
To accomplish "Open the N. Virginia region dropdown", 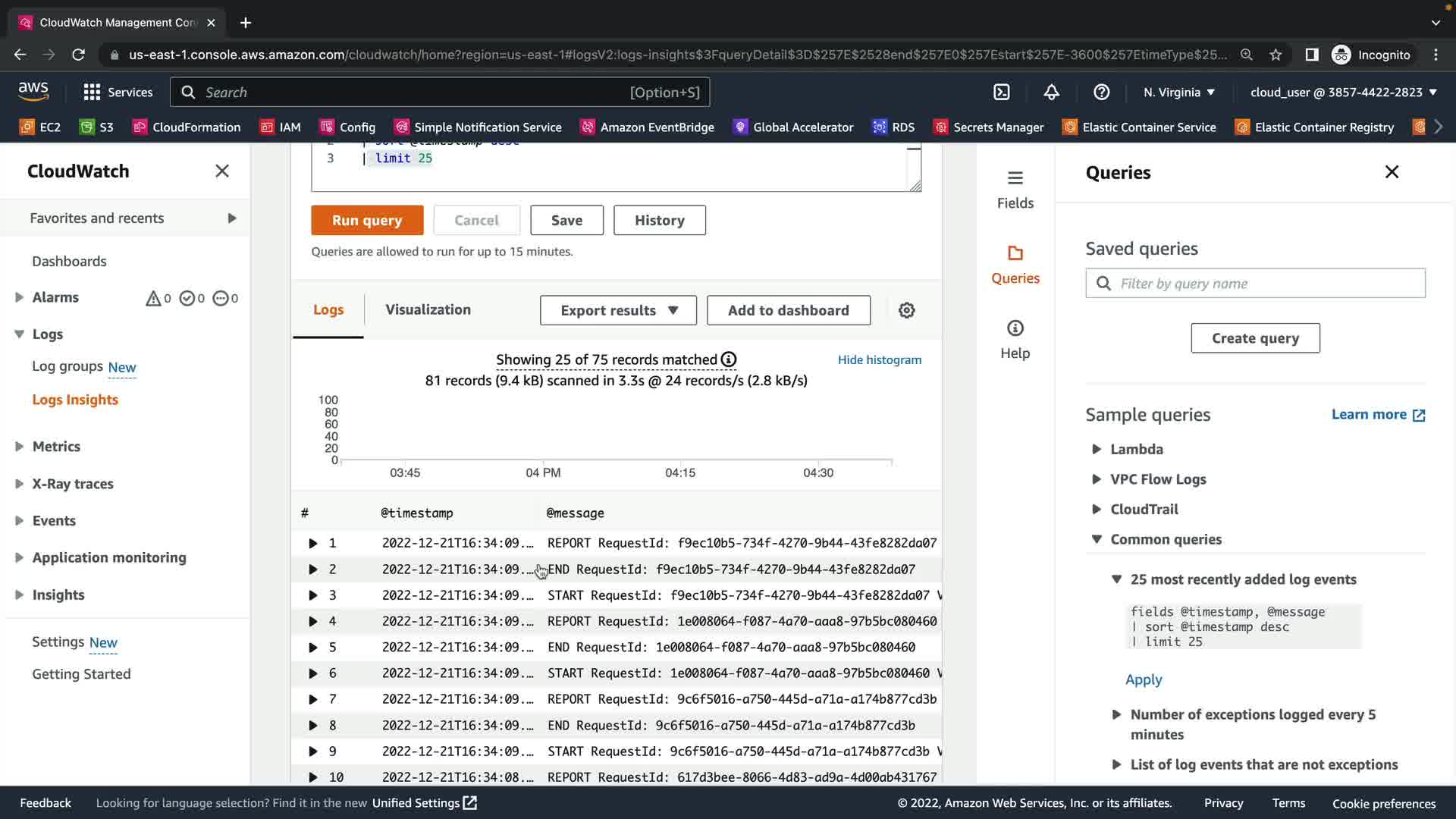I will [1179, 93].
